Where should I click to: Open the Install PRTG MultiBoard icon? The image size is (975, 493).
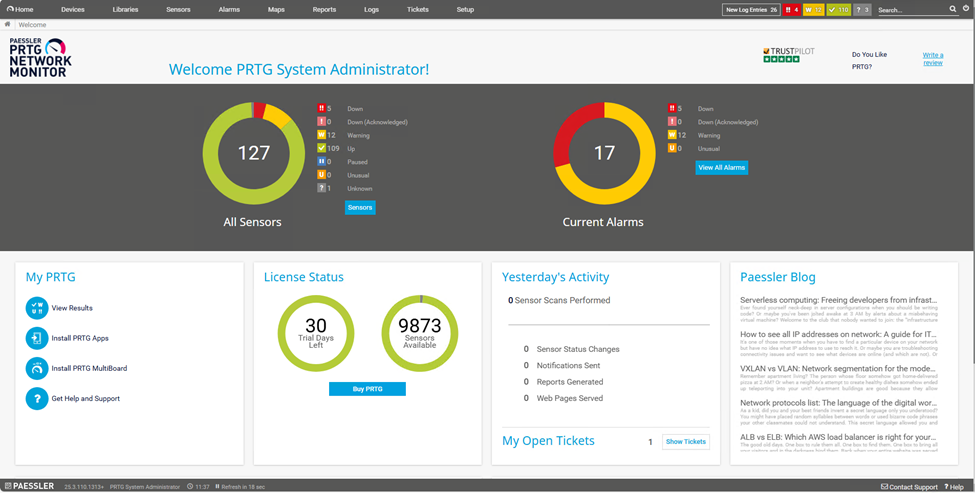click(37, 368)
